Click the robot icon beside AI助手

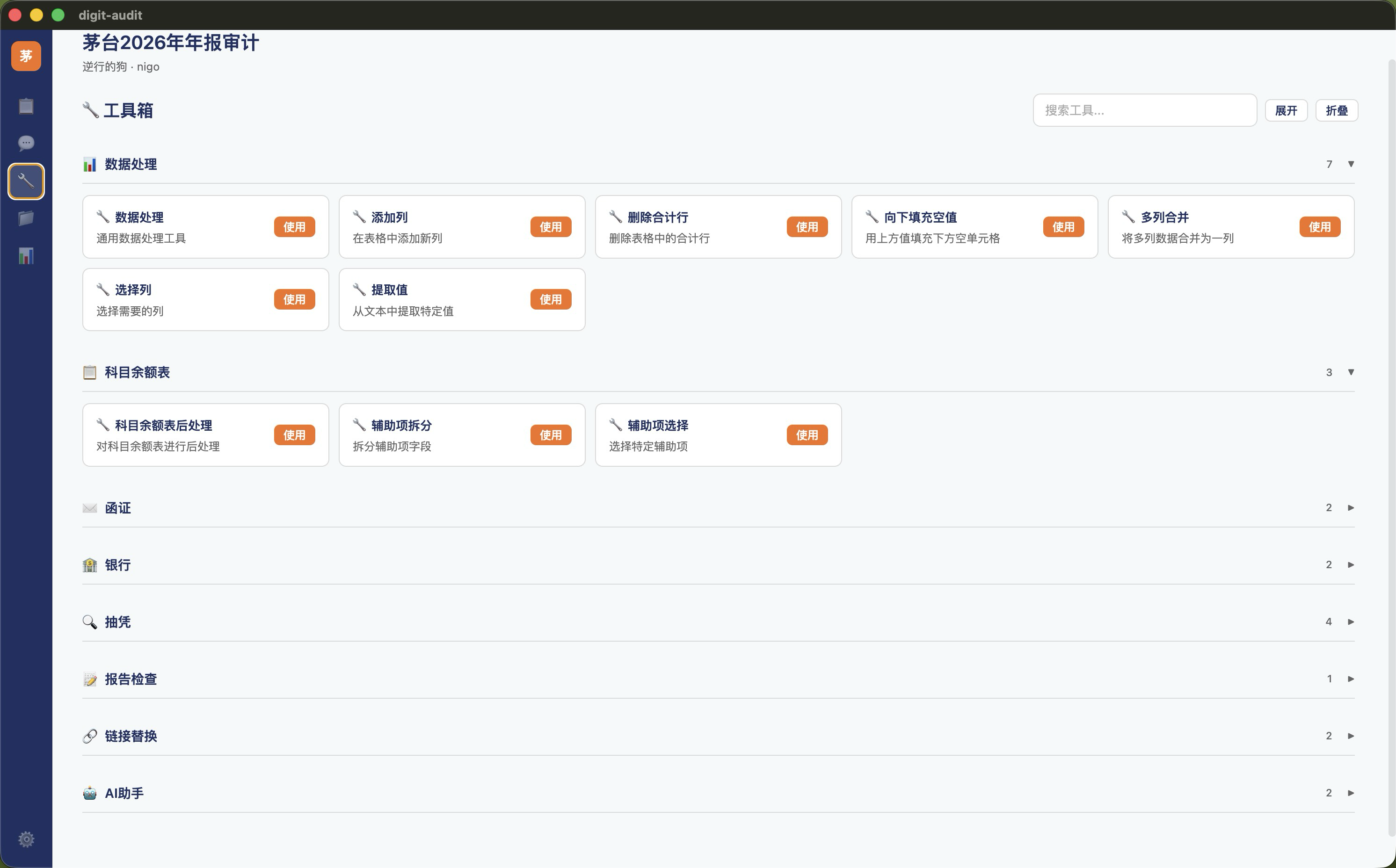pyautogui.click(x=89, y=793)
